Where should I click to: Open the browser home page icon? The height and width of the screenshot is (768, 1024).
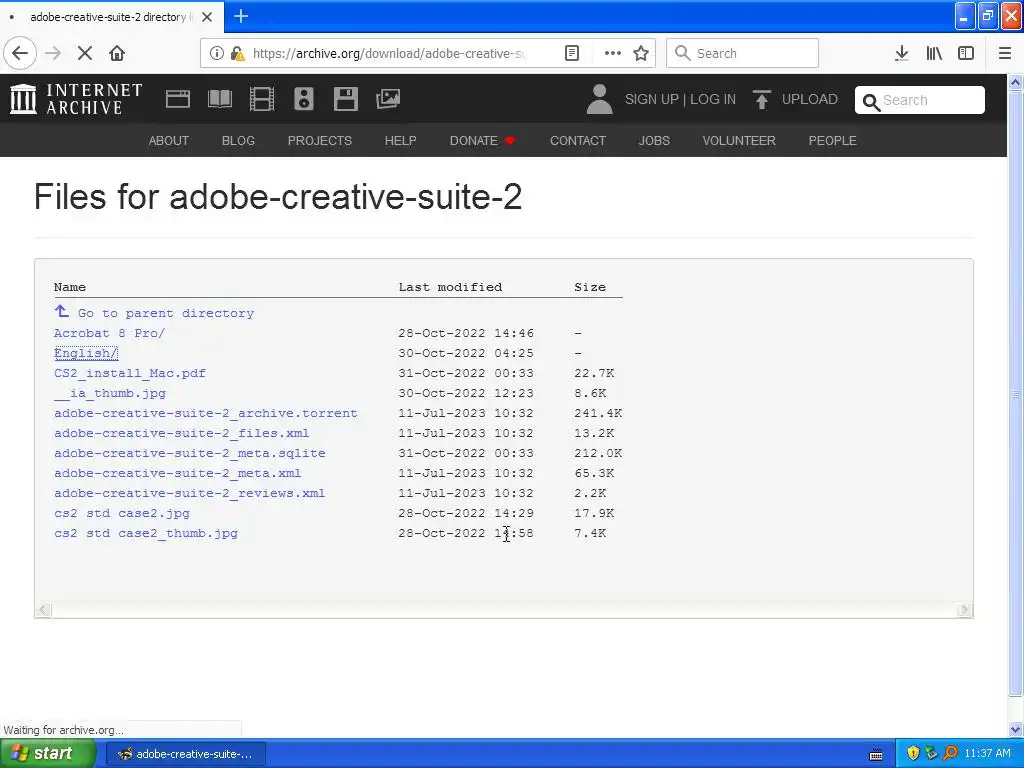pos(117,53)
